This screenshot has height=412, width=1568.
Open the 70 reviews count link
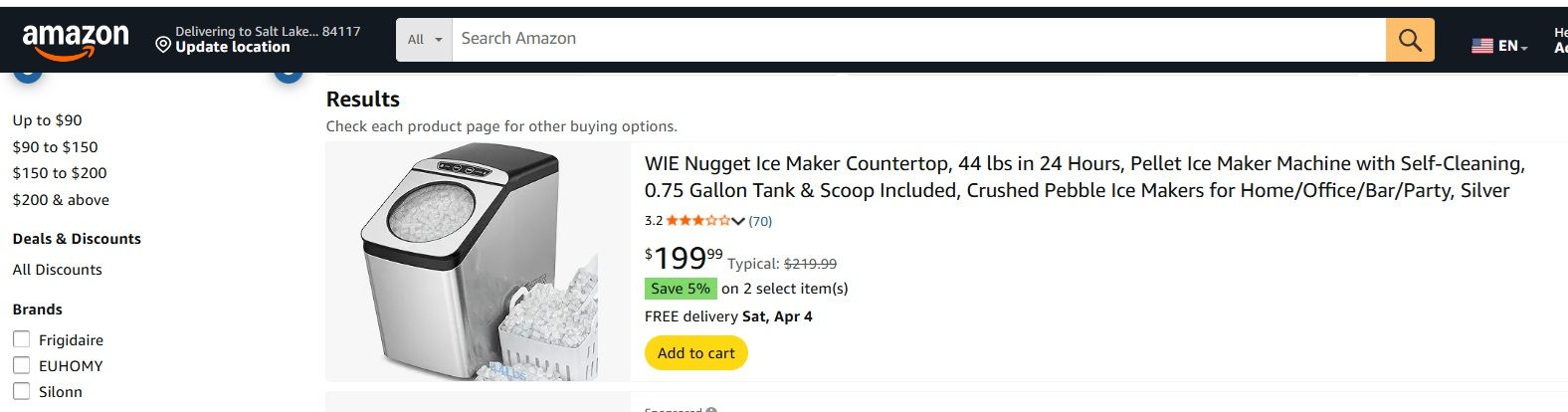pos(760,221)
